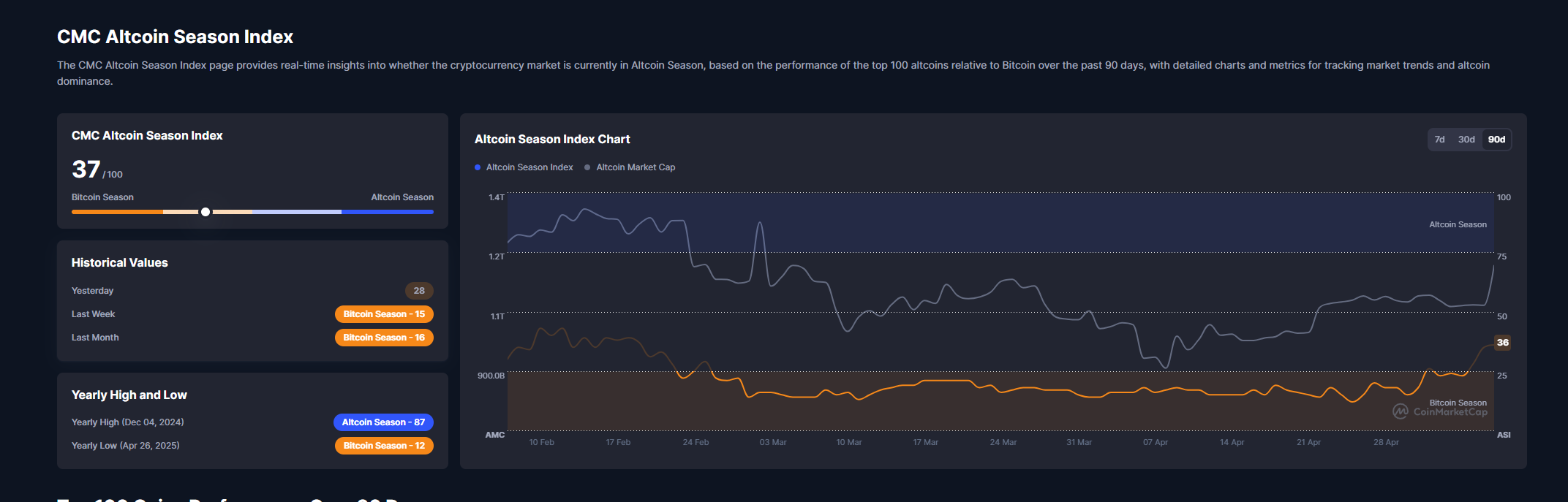Click the 10 Mar date on chart axis
1568x502 pixels.
tap(849, 442)
